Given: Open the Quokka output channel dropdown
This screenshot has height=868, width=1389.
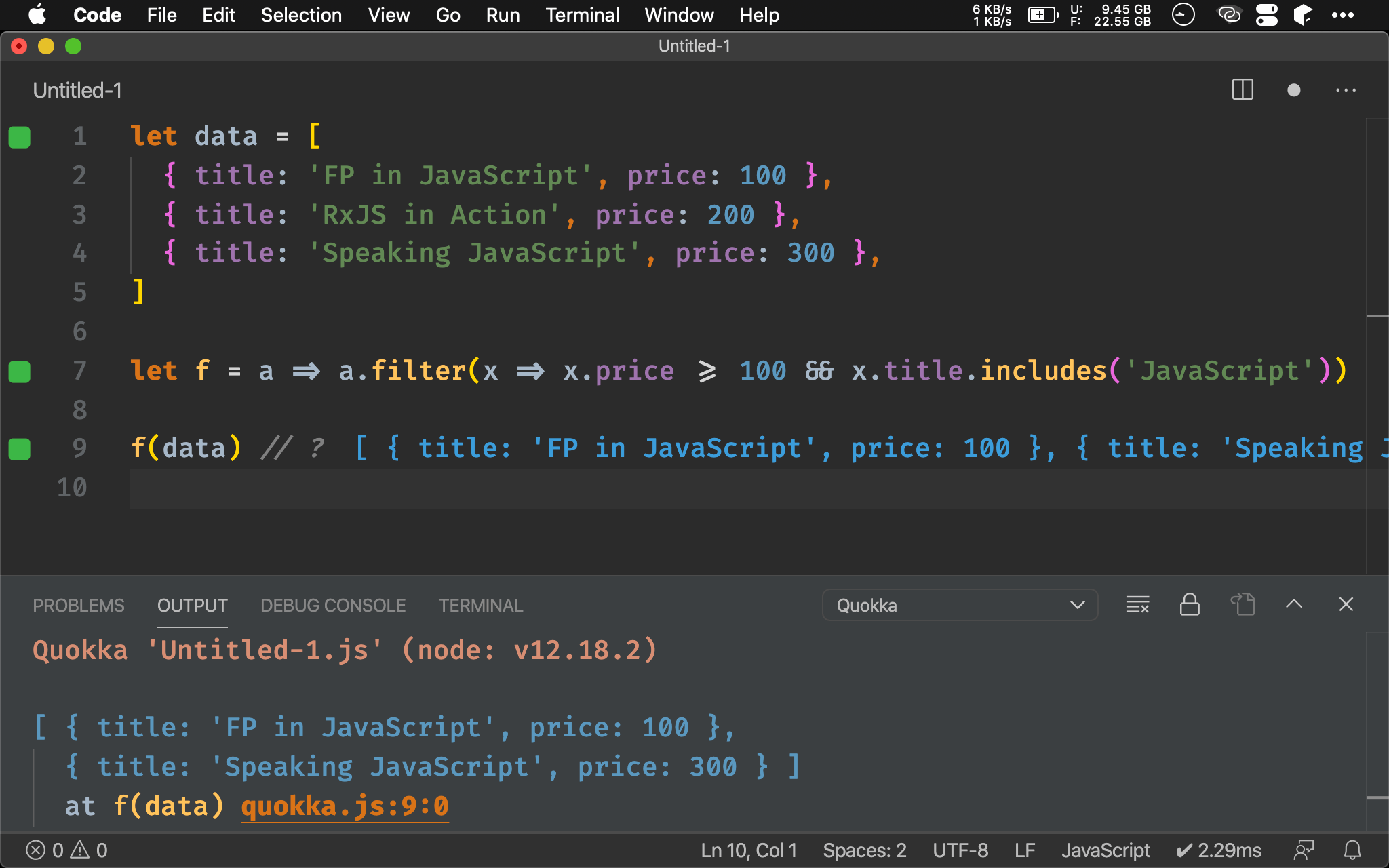Looking at the screenshot, I should 960,605.
